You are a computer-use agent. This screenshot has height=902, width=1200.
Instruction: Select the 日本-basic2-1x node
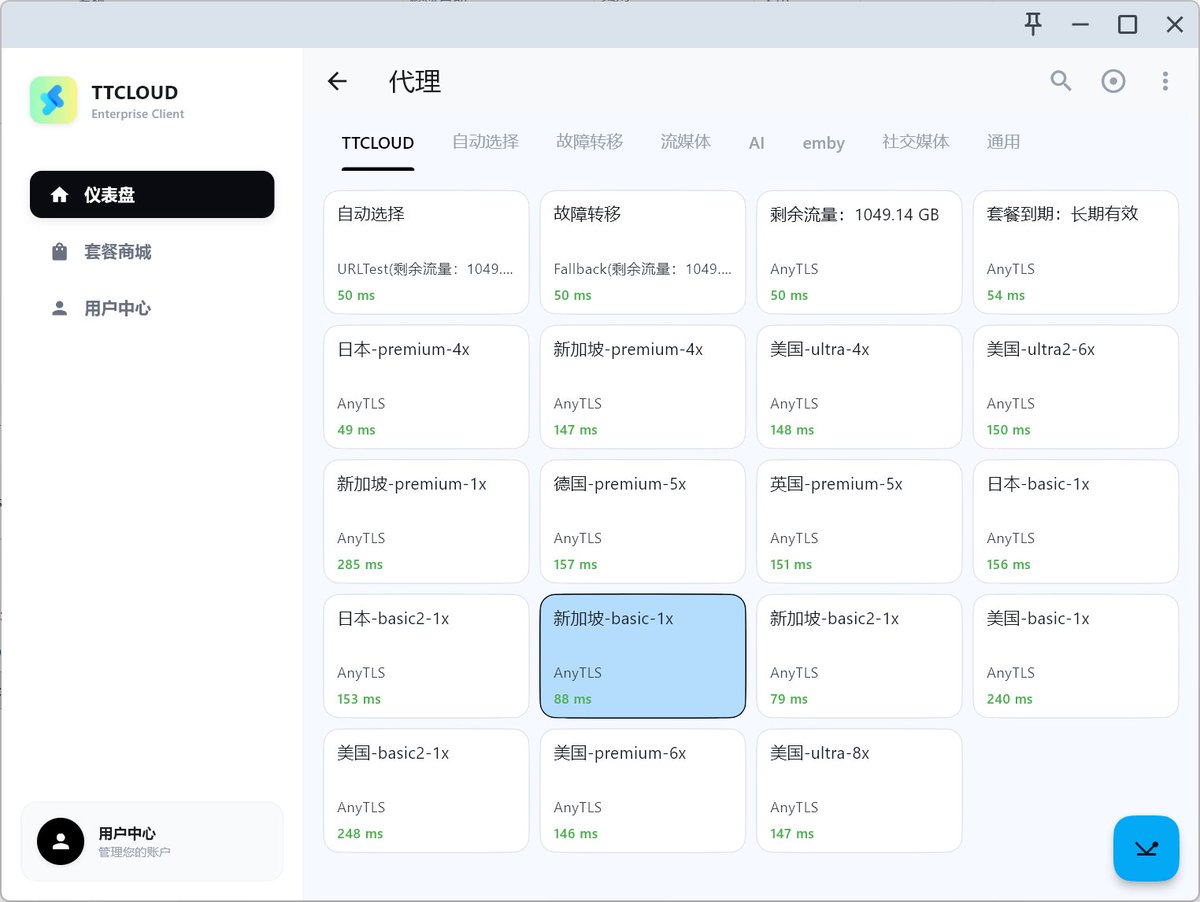(x=426, y=656)
